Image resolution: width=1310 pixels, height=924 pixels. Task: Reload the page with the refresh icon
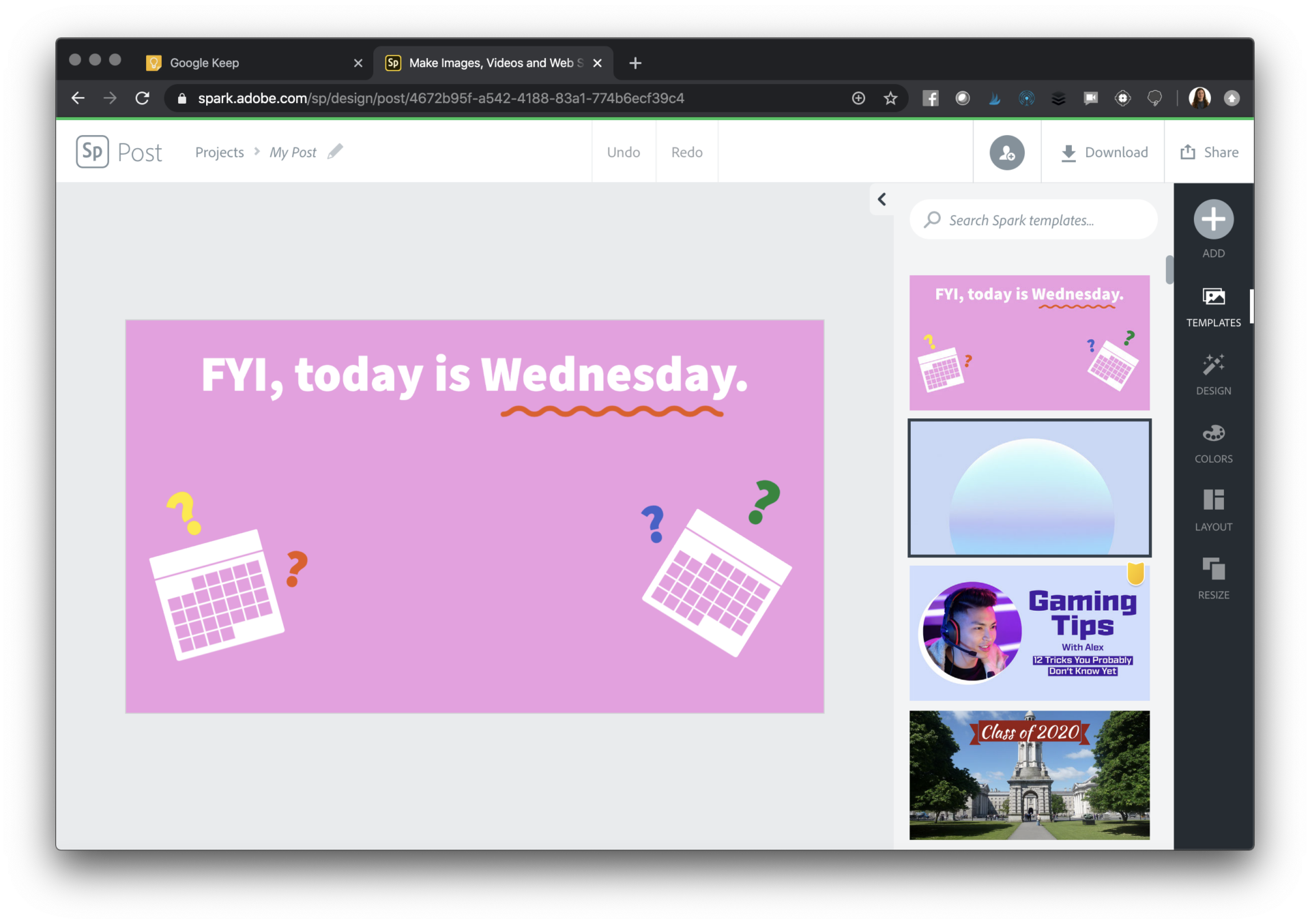tap(143, 98)
